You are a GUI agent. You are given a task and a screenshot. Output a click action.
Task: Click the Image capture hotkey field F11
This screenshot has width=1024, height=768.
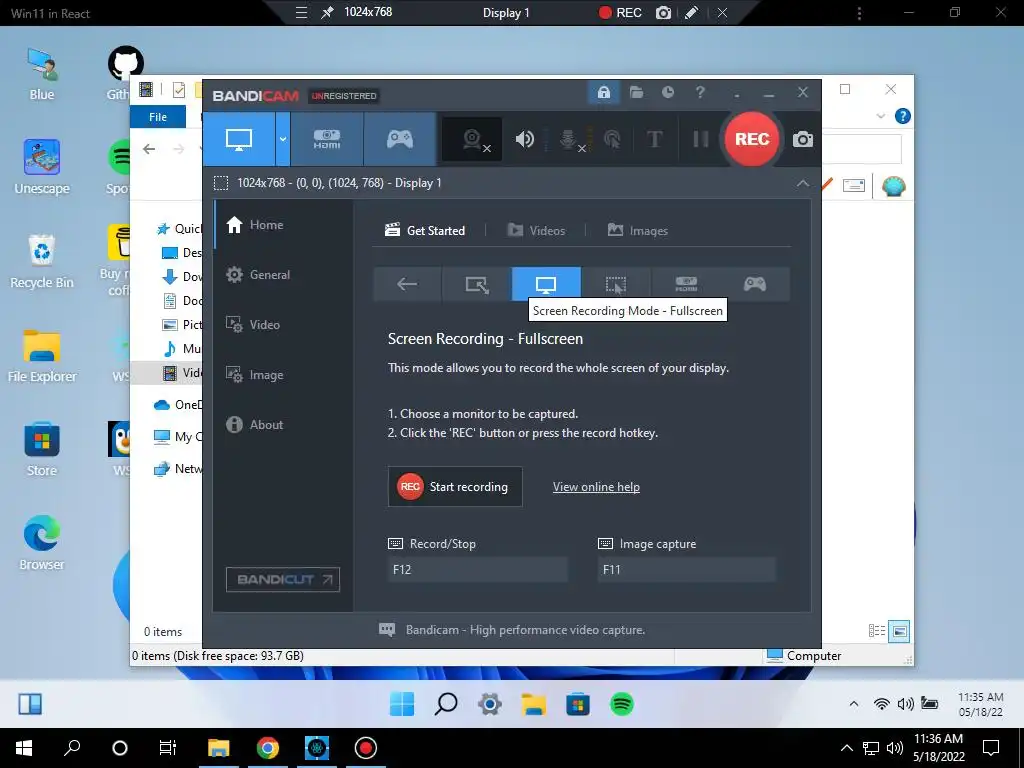tap(686, 569)
